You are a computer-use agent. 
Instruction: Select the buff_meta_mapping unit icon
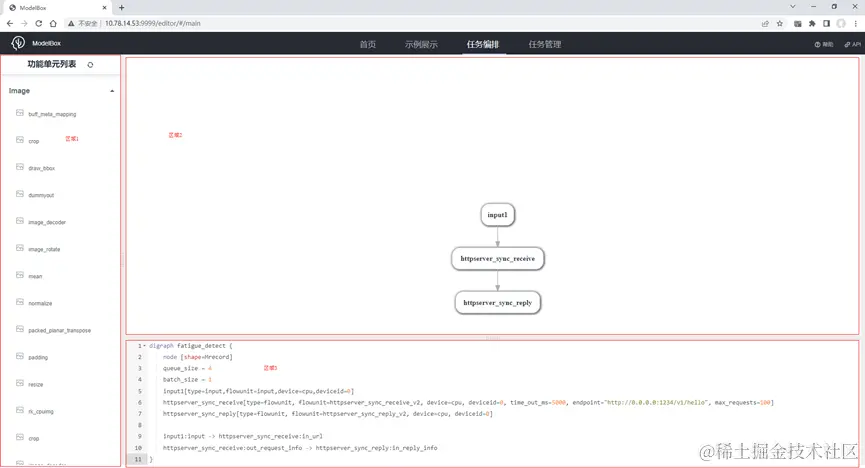pyautogui.click(x=20, y=113)
